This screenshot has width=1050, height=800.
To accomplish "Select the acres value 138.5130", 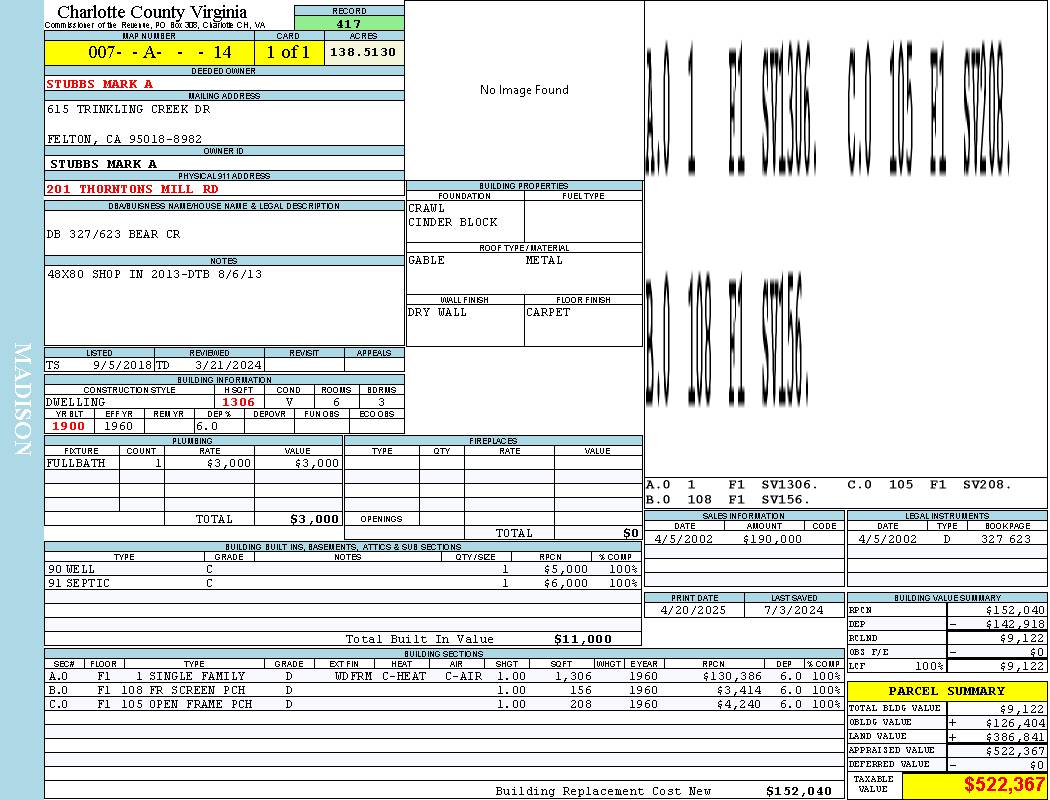I will (x=363, y=52).
